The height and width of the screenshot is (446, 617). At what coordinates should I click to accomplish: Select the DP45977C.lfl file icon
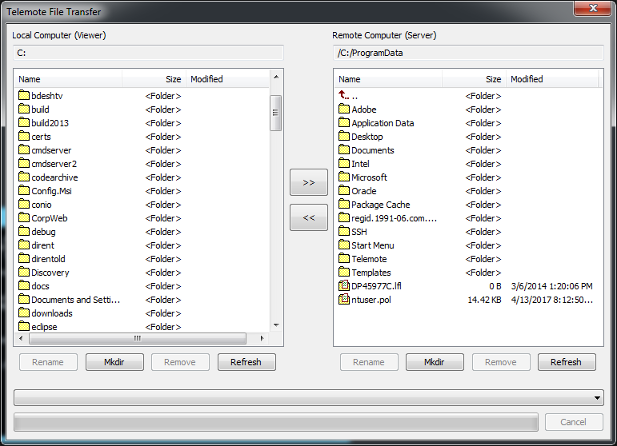click(344, 286)
